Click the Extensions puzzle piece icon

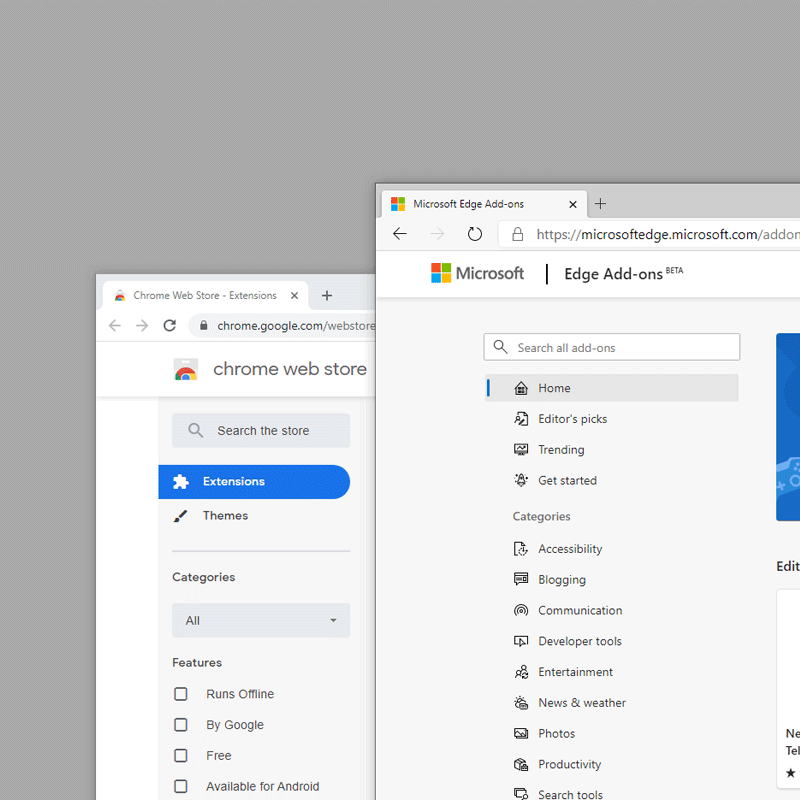181,482
